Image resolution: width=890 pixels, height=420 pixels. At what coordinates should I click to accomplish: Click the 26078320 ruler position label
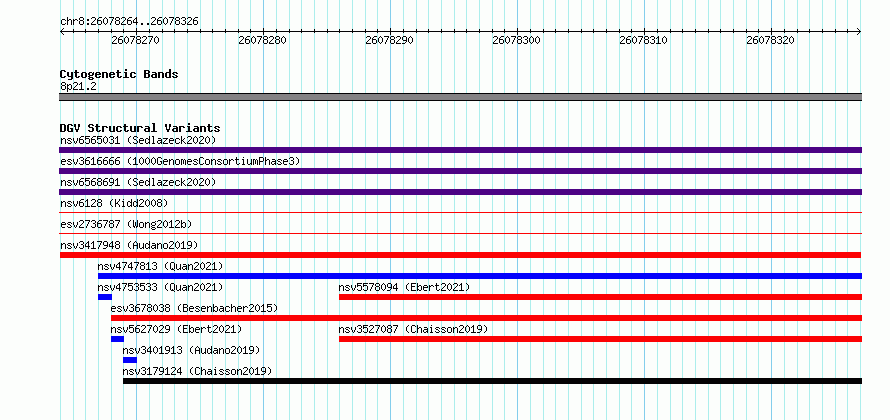[x=770, y=40]
